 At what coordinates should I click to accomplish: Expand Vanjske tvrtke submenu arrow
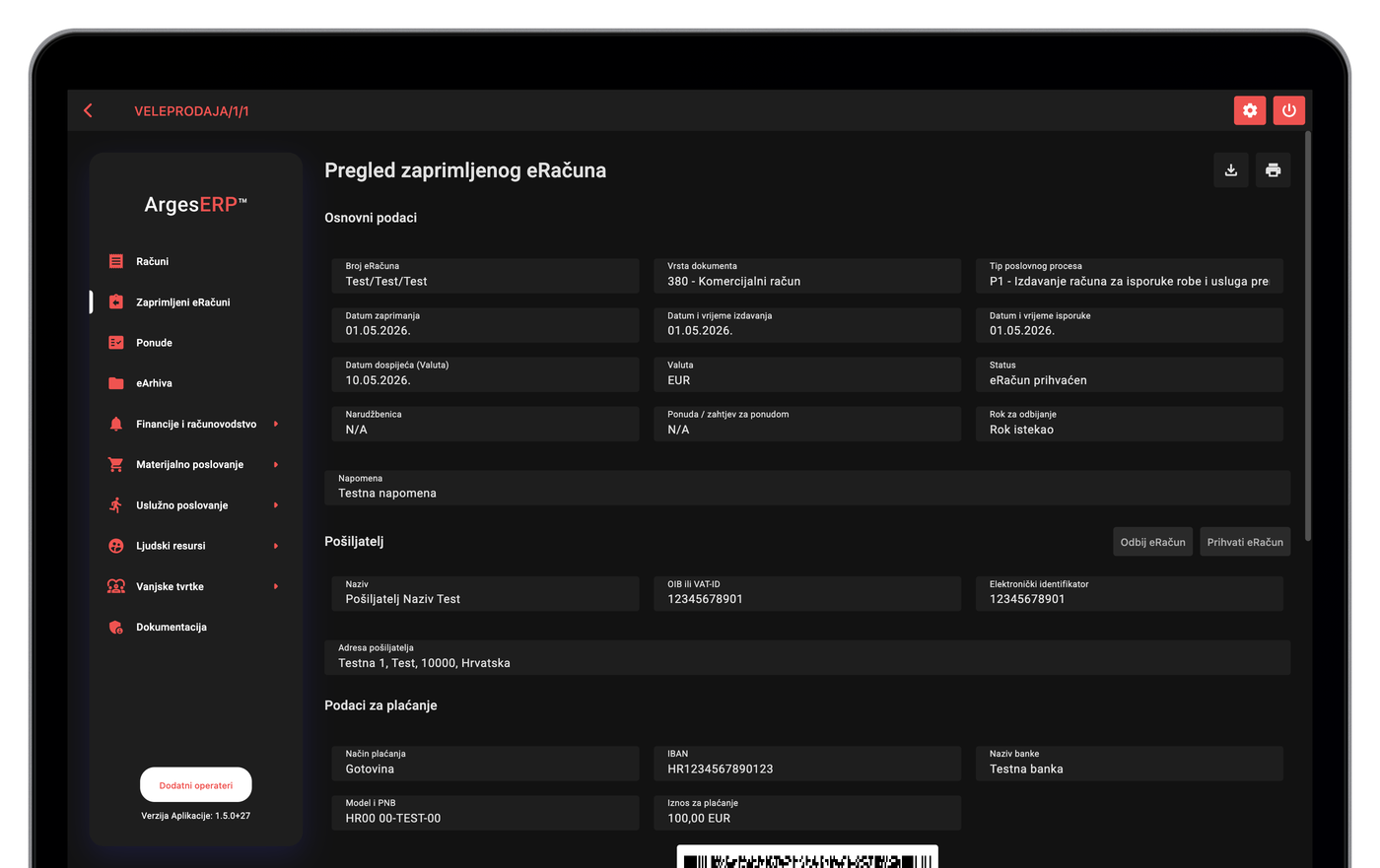(276, 586)
